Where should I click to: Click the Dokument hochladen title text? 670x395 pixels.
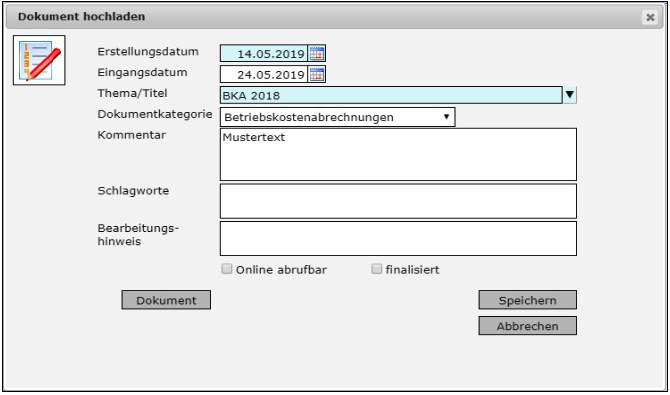[82, 17]
